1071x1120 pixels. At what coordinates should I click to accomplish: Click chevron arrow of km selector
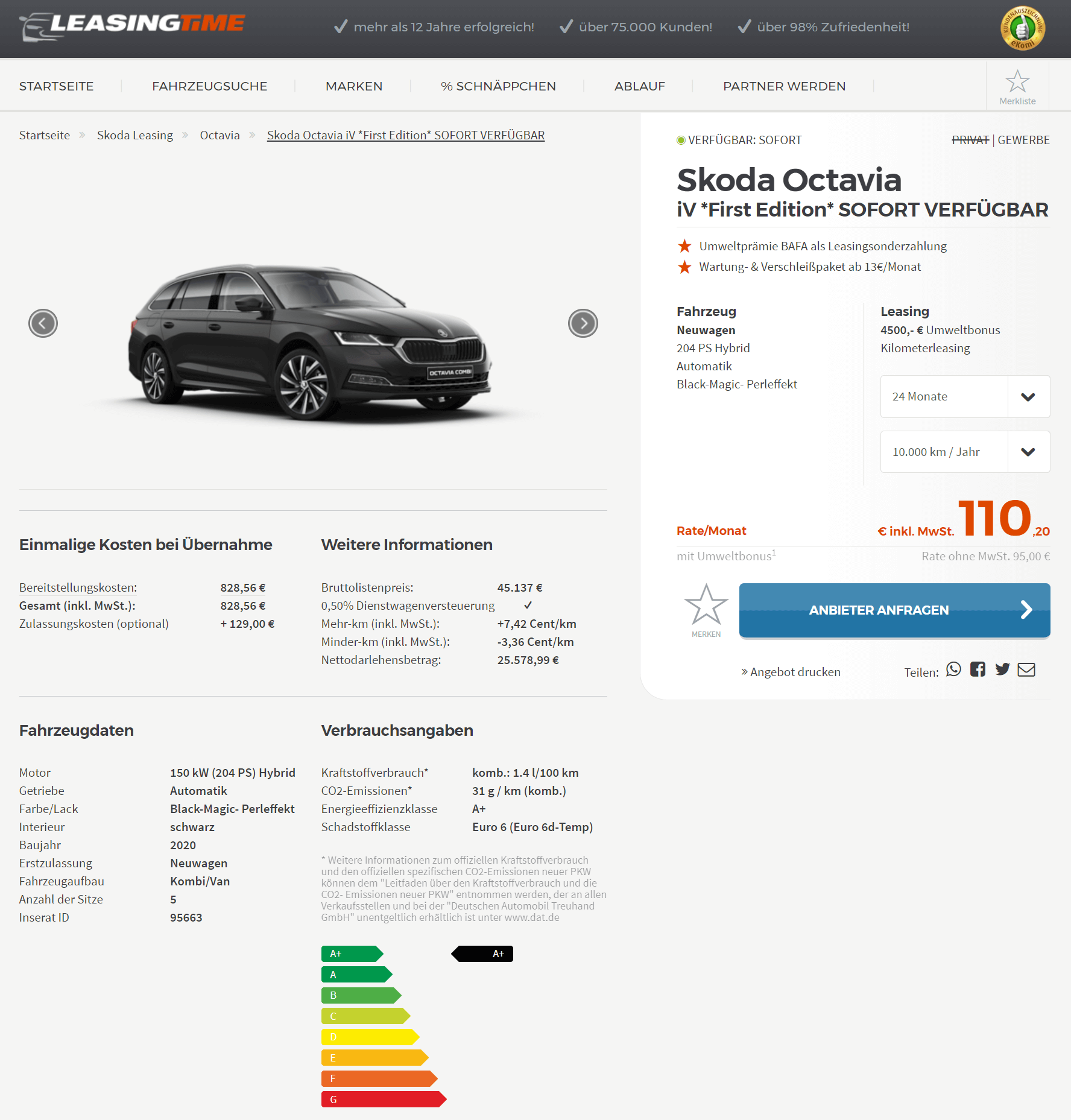[x=1028, y=452]
